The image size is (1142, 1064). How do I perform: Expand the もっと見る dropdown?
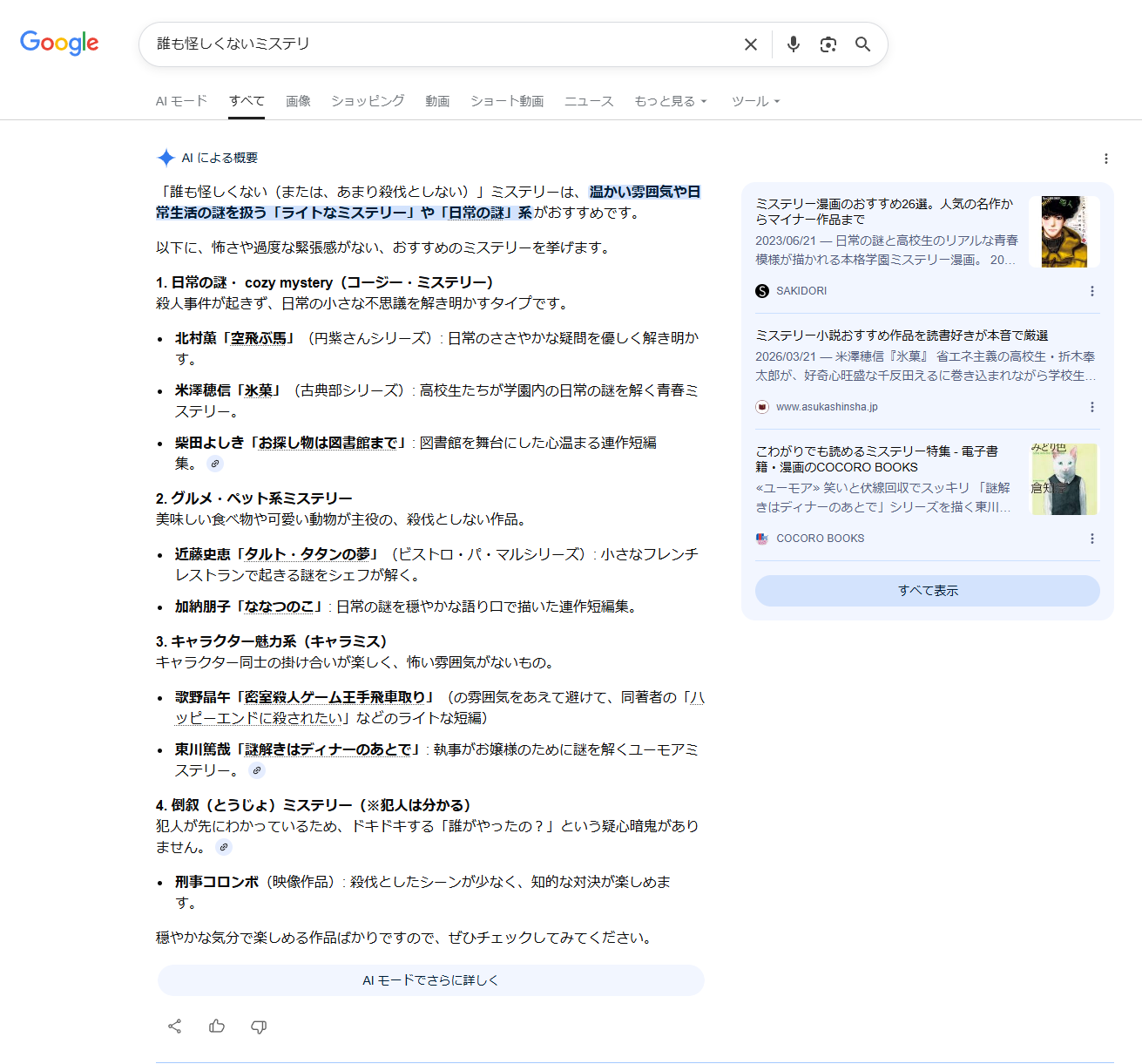pyautogui.click(x=670, y=101)
